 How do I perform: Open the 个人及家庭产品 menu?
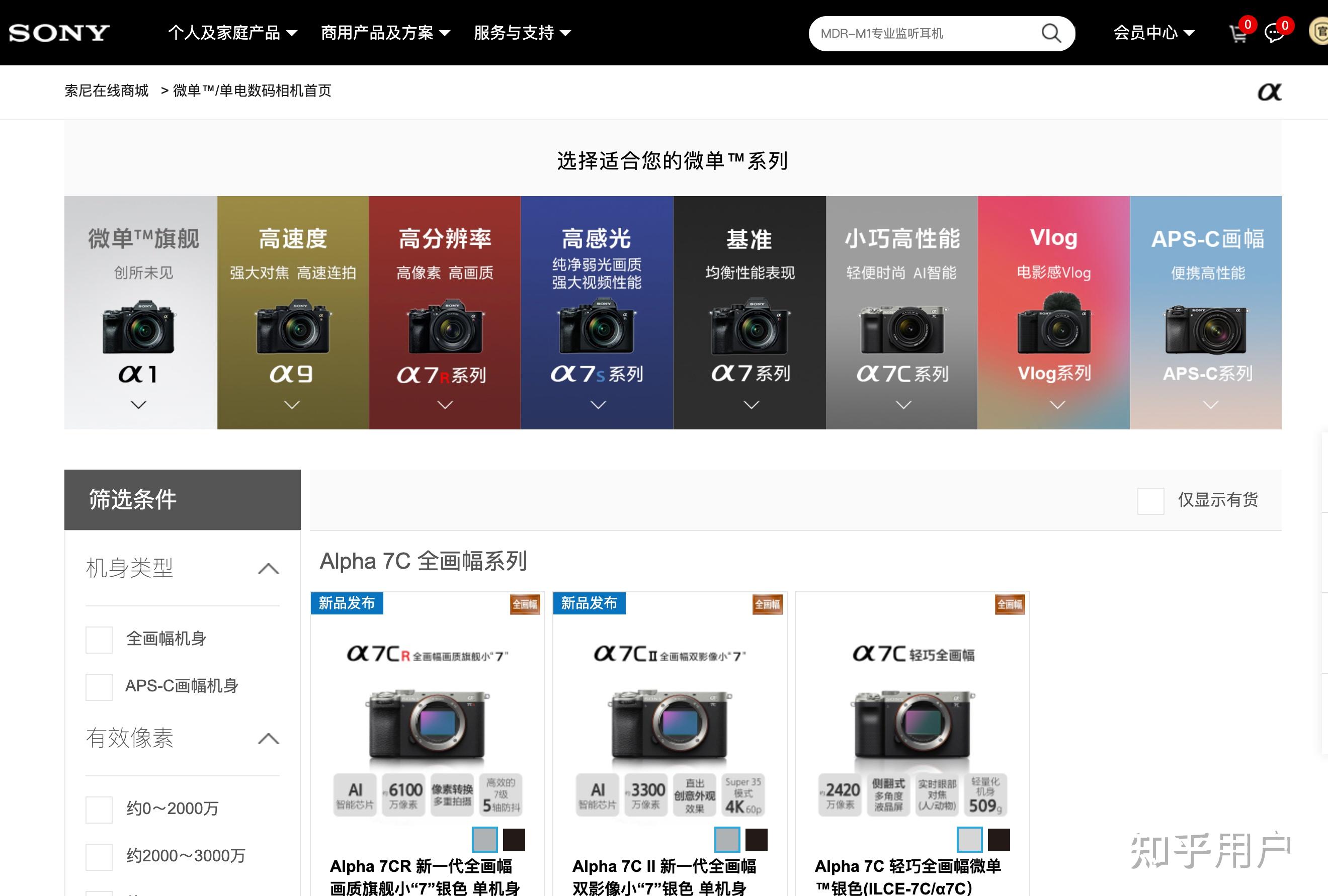click(x=232, y=33)
